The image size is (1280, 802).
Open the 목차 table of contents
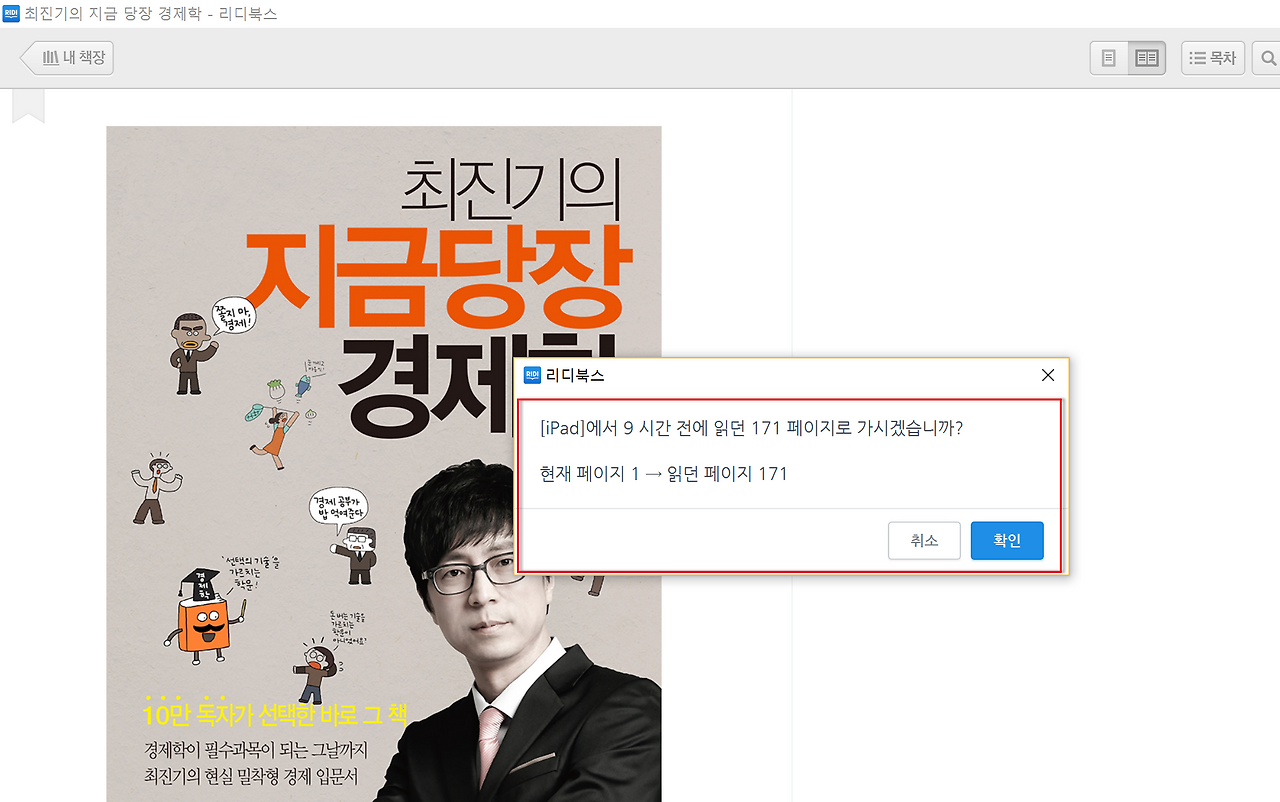1213,57
